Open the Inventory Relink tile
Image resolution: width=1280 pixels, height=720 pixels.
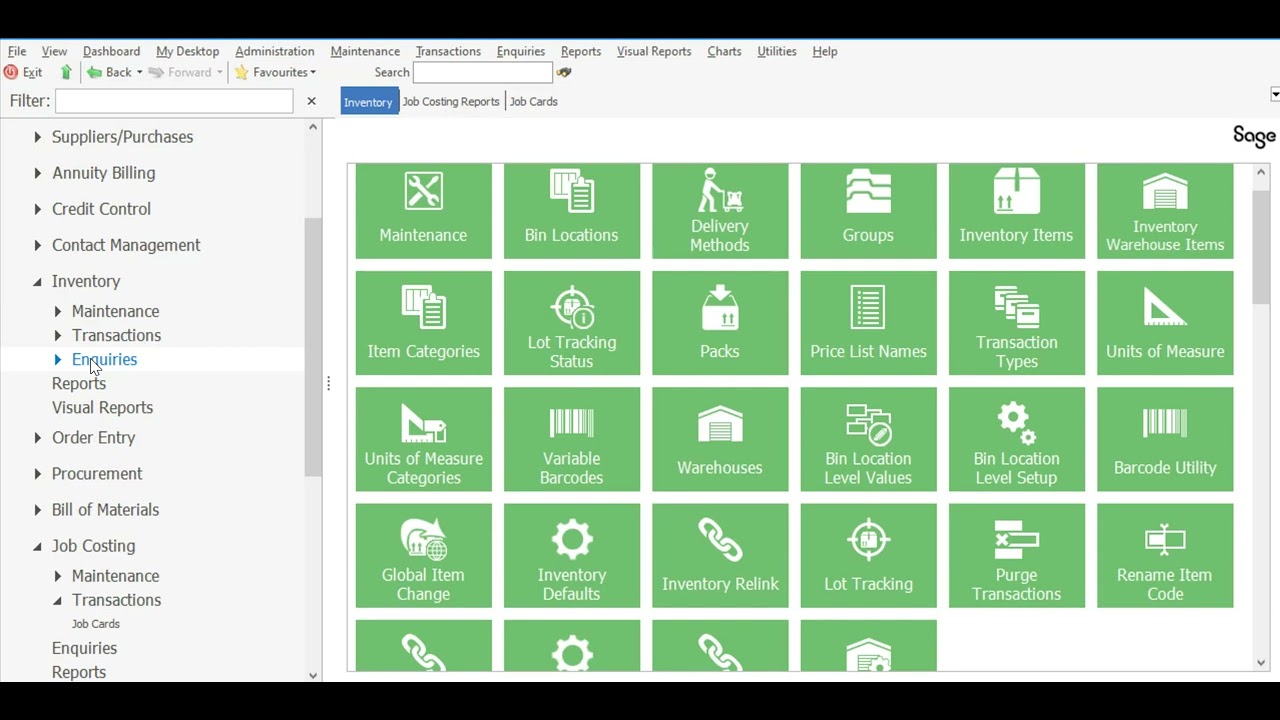(720, 555)
